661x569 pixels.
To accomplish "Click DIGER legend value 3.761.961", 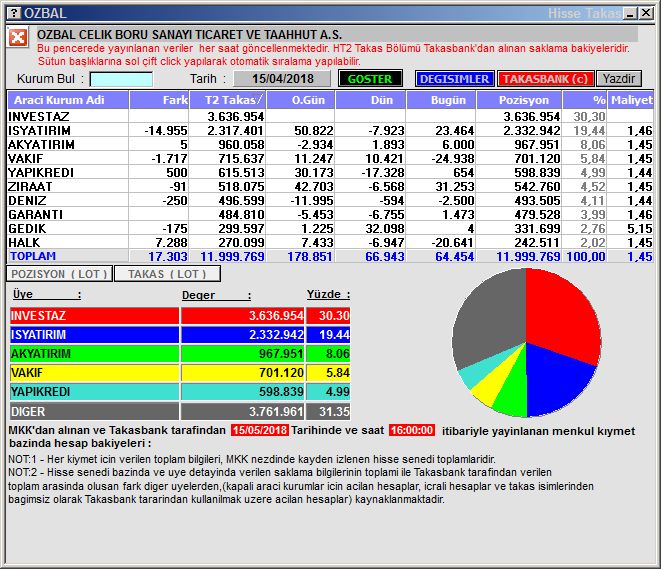I will (x=276, y=411).
